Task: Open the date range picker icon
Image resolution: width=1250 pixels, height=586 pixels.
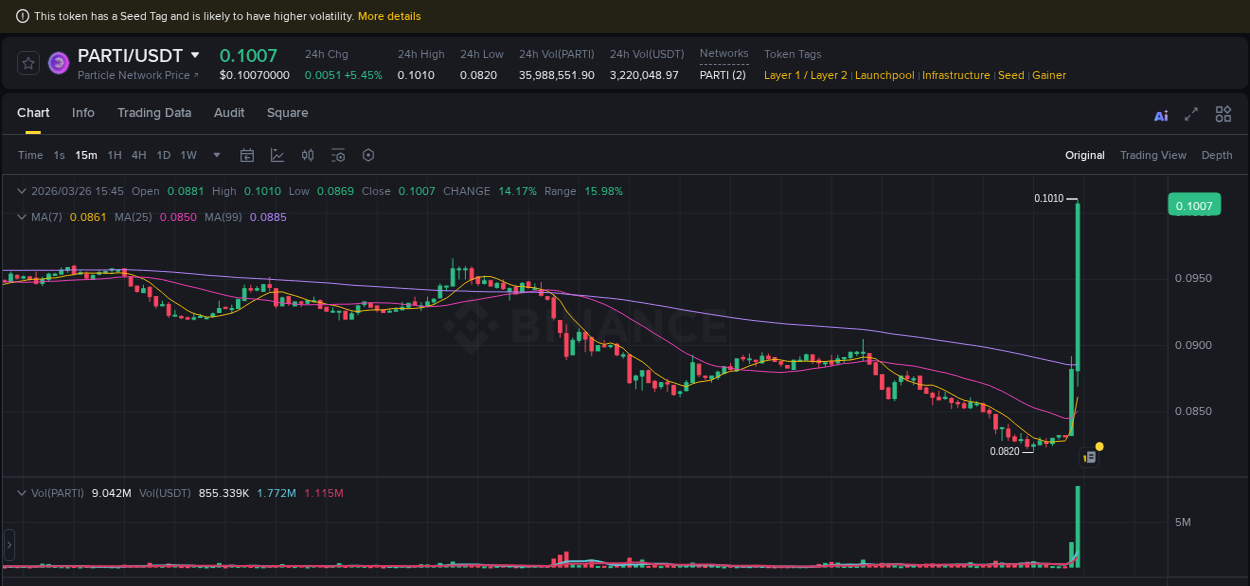Action: [247, 155]
